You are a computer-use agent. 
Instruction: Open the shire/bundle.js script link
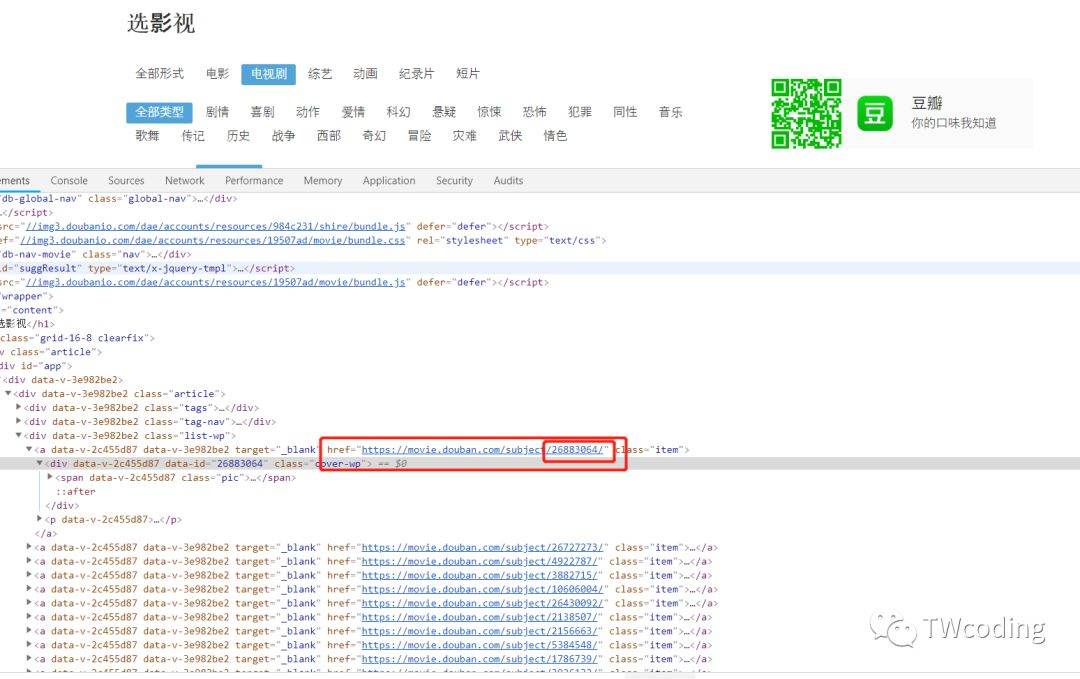216,227
